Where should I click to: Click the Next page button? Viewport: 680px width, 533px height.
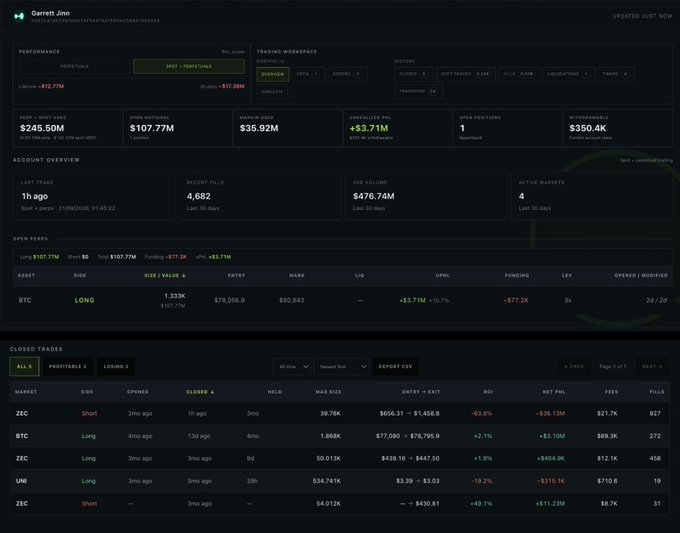pyautogui.click(x=652, y=366)
